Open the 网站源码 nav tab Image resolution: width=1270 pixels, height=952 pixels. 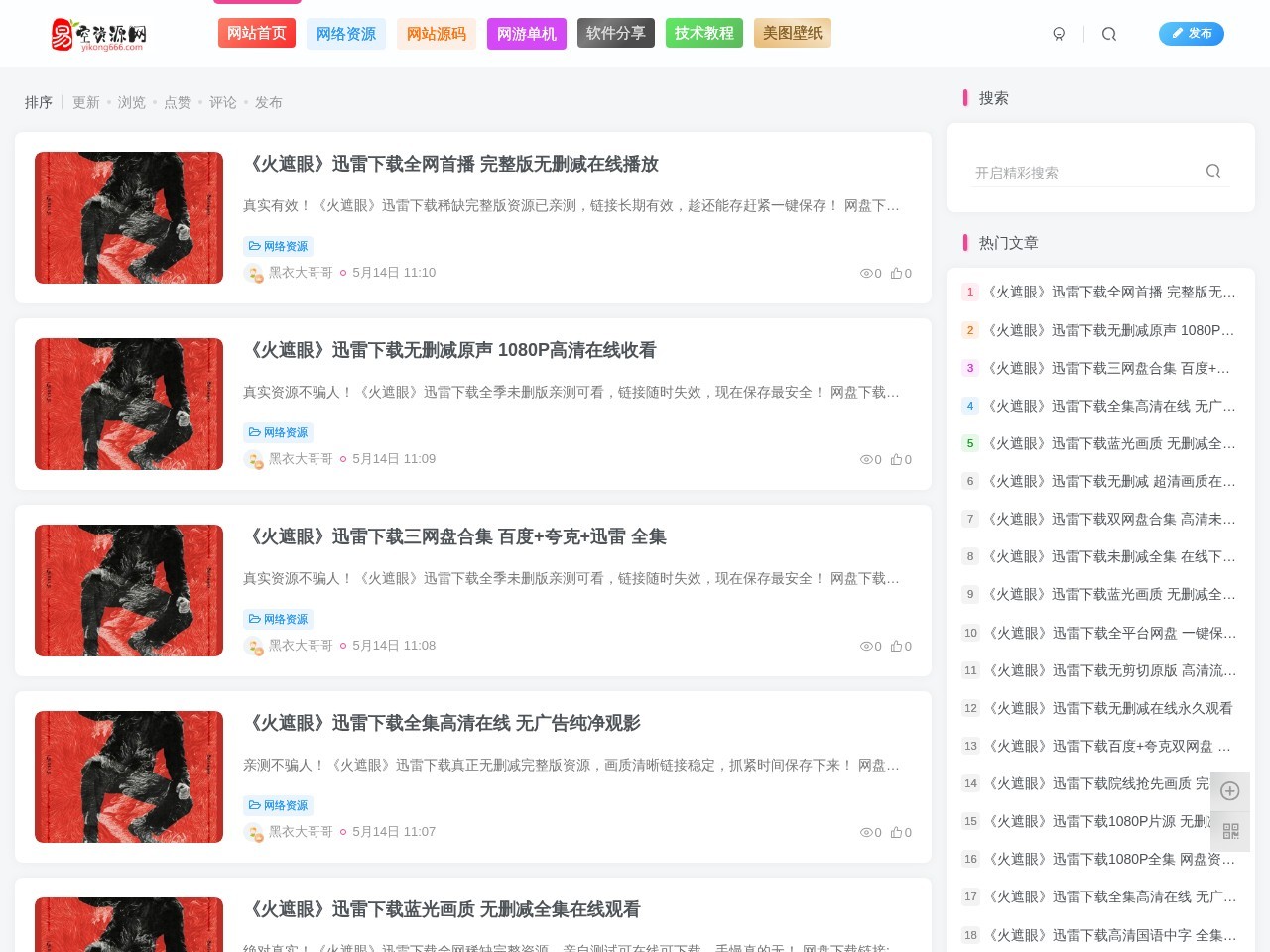(437, 34)
